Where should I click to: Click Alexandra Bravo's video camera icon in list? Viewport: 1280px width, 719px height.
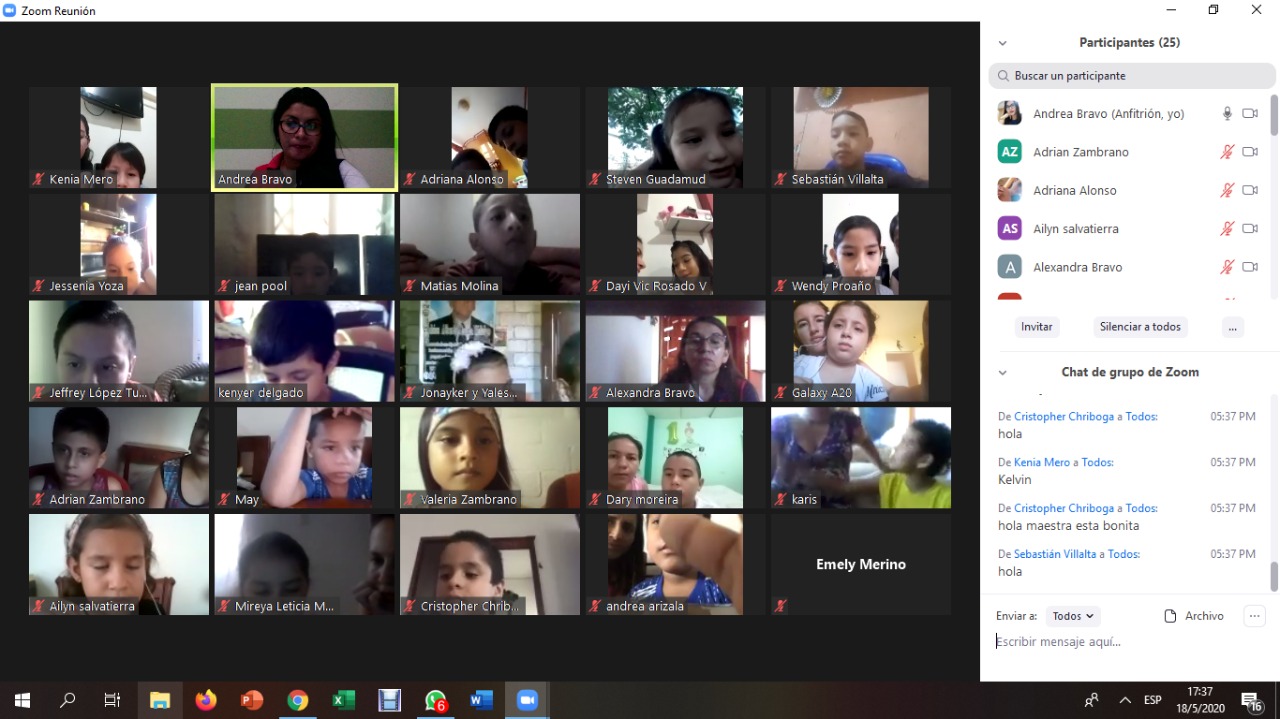coord(1250,267)
